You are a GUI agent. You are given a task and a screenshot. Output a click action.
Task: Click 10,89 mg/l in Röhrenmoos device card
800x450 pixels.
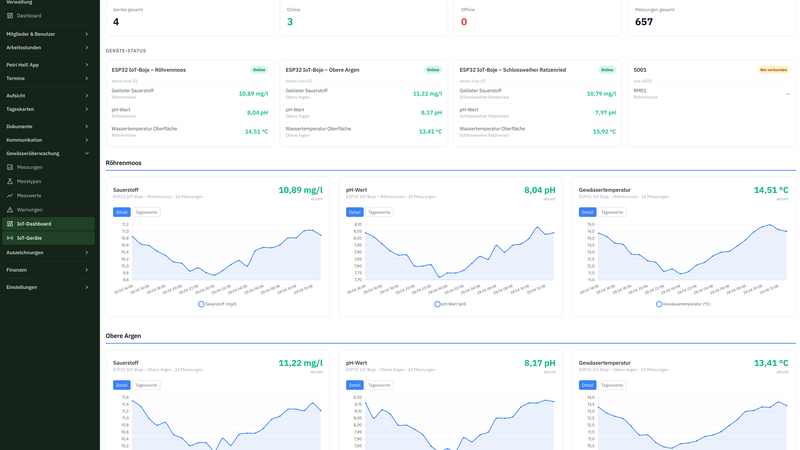click(x=253, y=94)
